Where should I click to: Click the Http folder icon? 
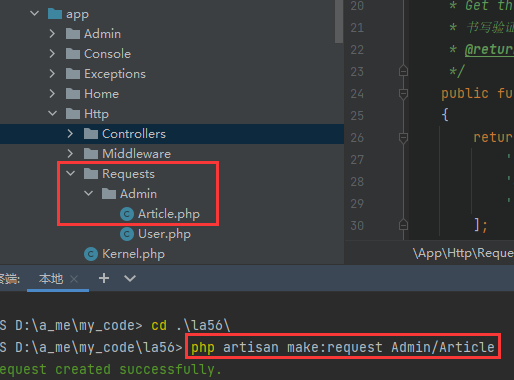73,114
